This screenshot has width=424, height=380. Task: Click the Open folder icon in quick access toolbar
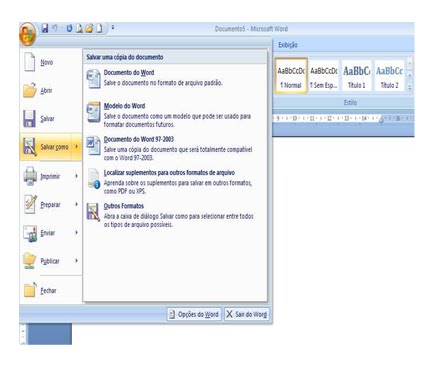[x=89, y=29]
